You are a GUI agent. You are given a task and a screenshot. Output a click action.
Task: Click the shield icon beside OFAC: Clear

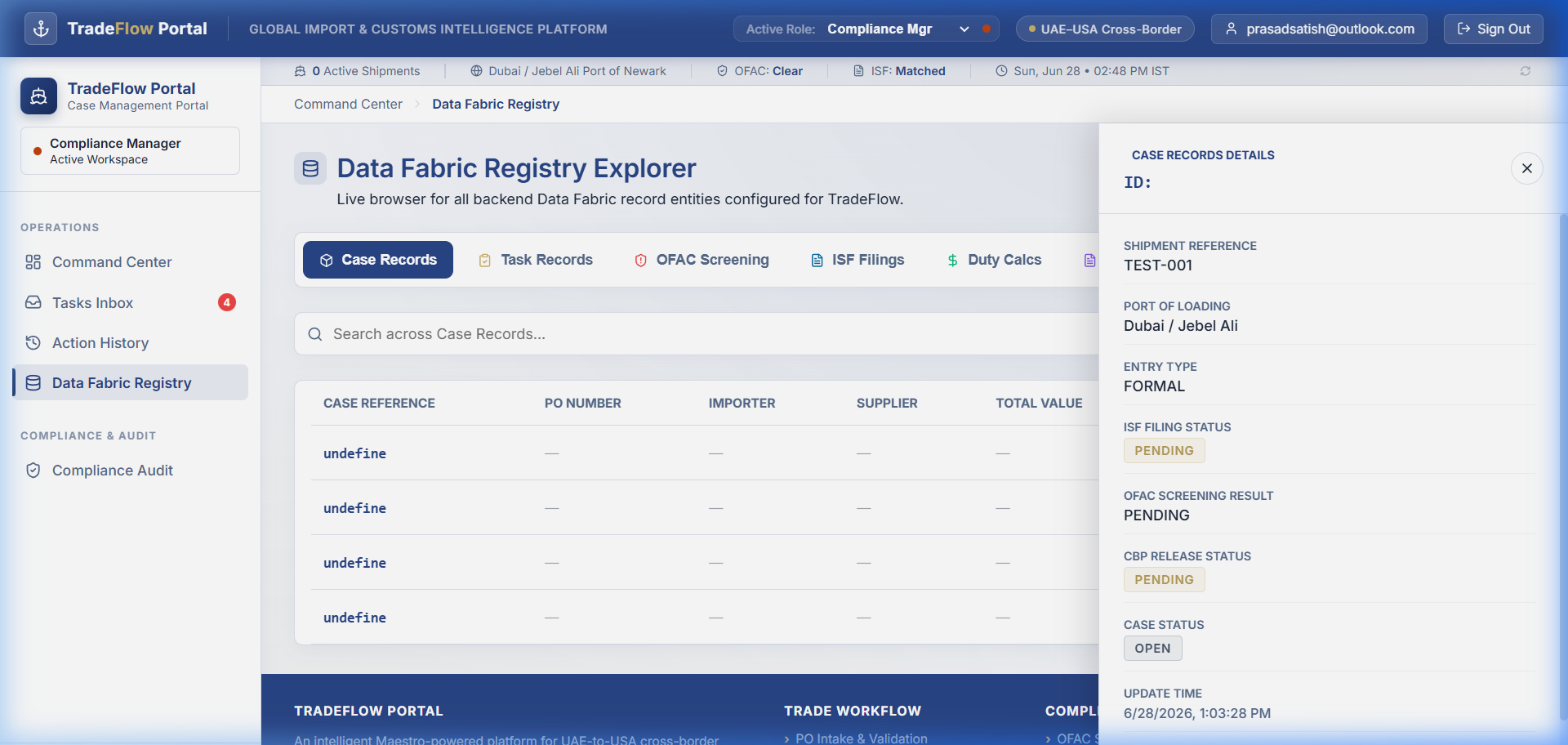pyautogui.click(x=722, y=71)
